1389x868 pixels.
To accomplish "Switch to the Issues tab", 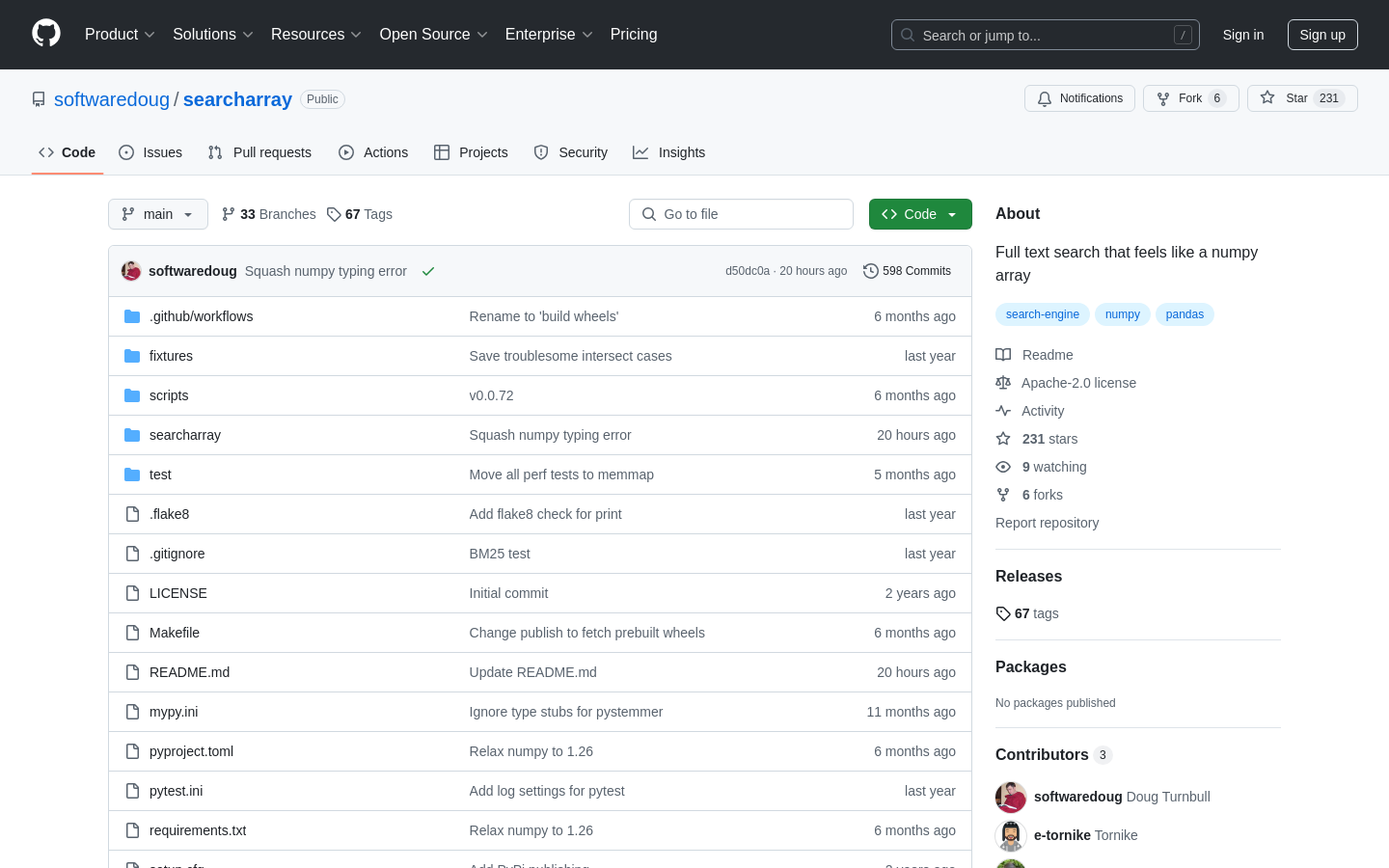I will (150, 152).
